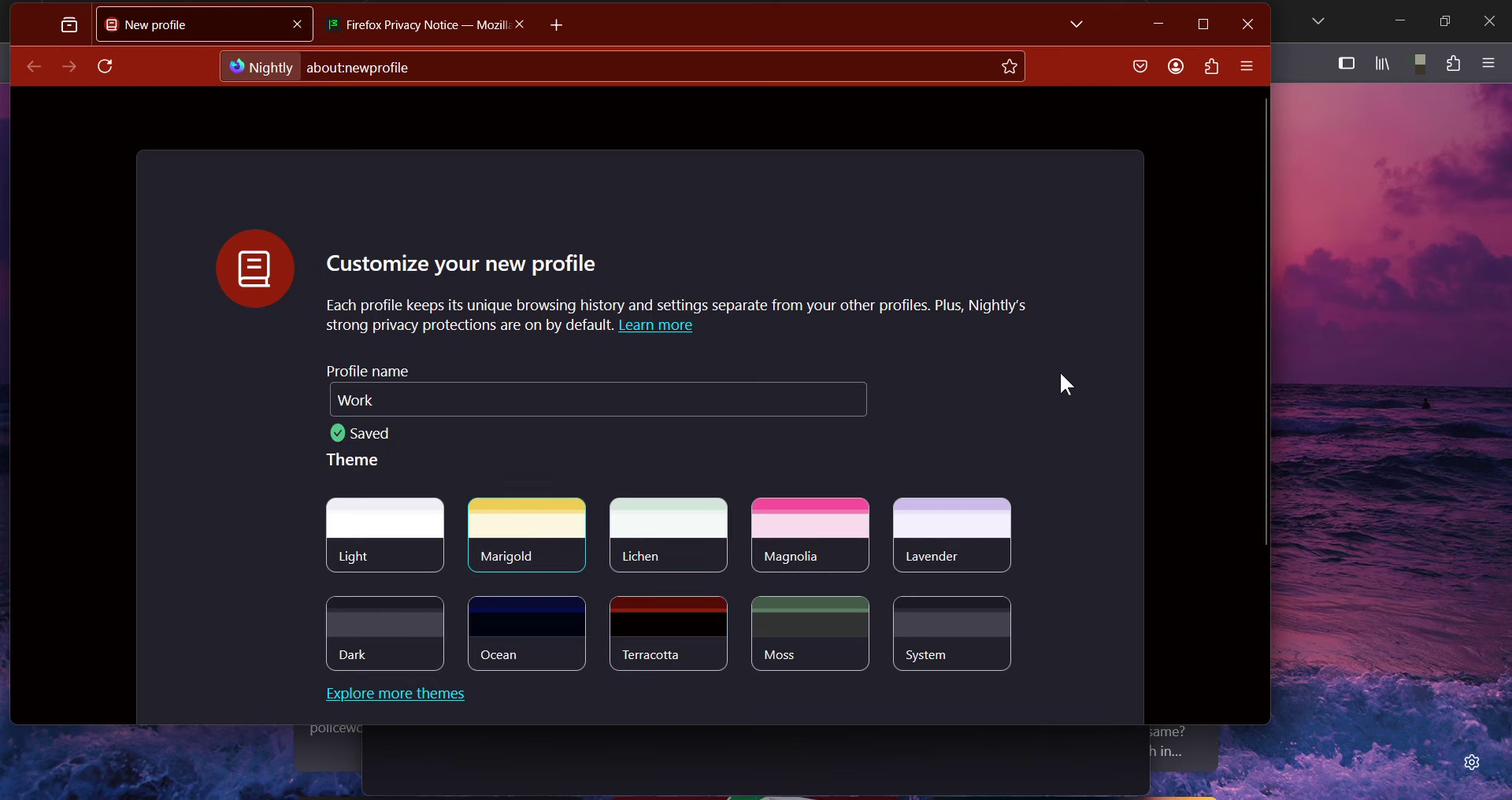This screenshot has width=1512, height=800.
Task: Select the Marigold theme
Action: click(527, 535)
